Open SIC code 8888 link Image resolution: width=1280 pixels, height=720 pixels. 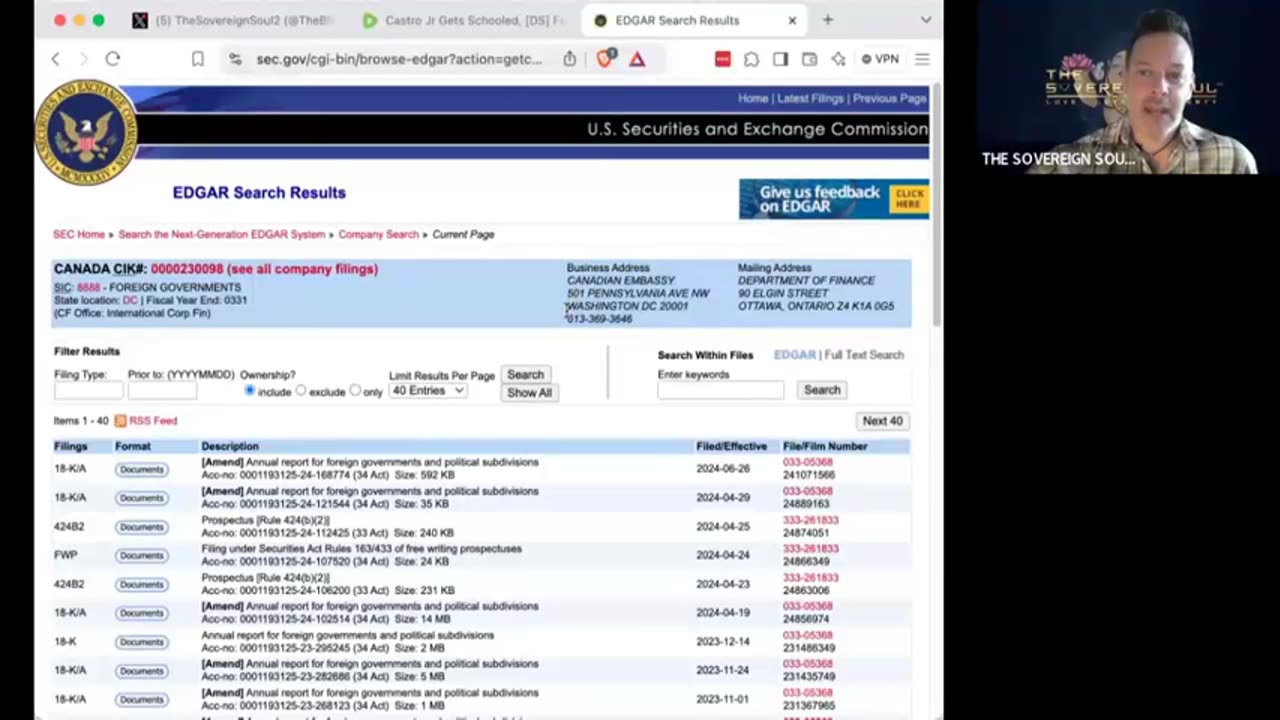[x=89, y=288]
